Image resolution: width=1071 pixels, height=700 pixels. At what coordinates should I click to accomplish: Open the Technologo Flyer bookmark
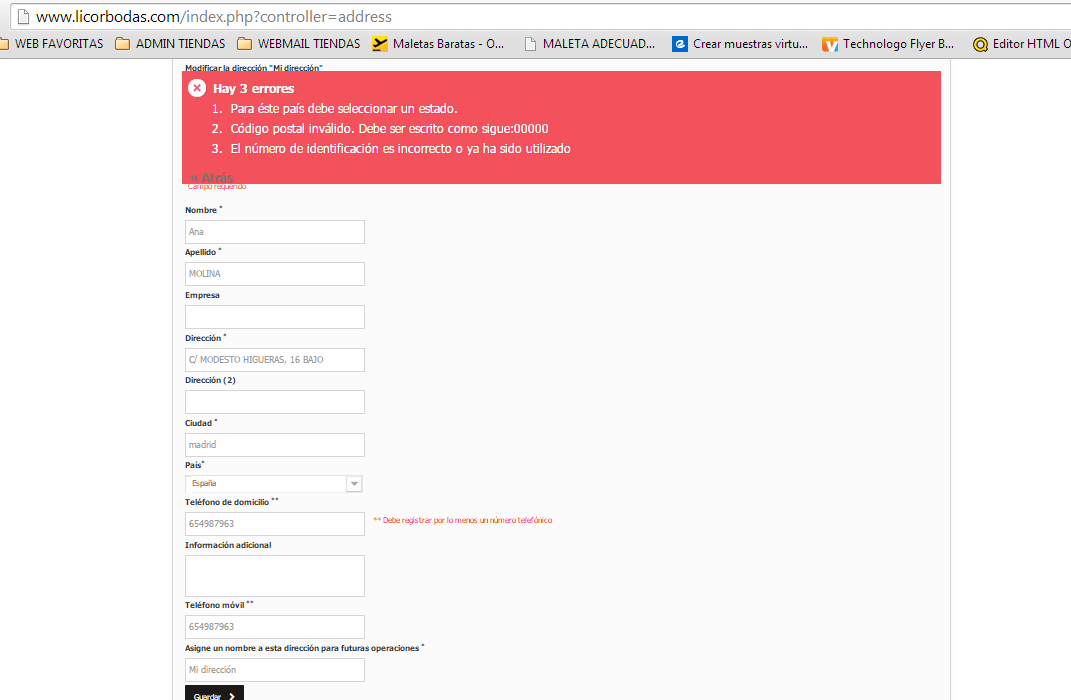coord(888,44)
